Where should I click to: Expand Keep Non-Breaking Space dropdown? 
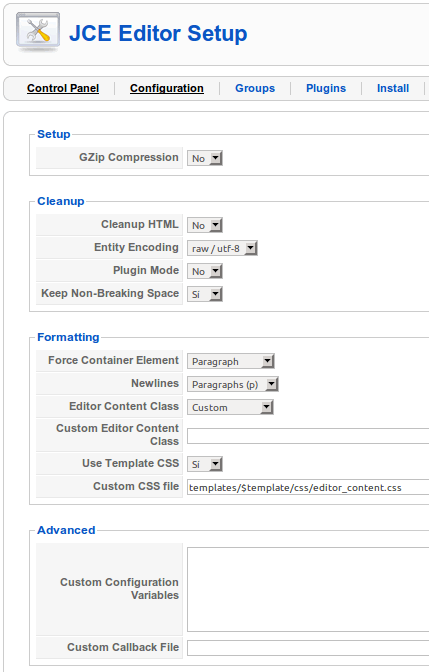point(205,294)
